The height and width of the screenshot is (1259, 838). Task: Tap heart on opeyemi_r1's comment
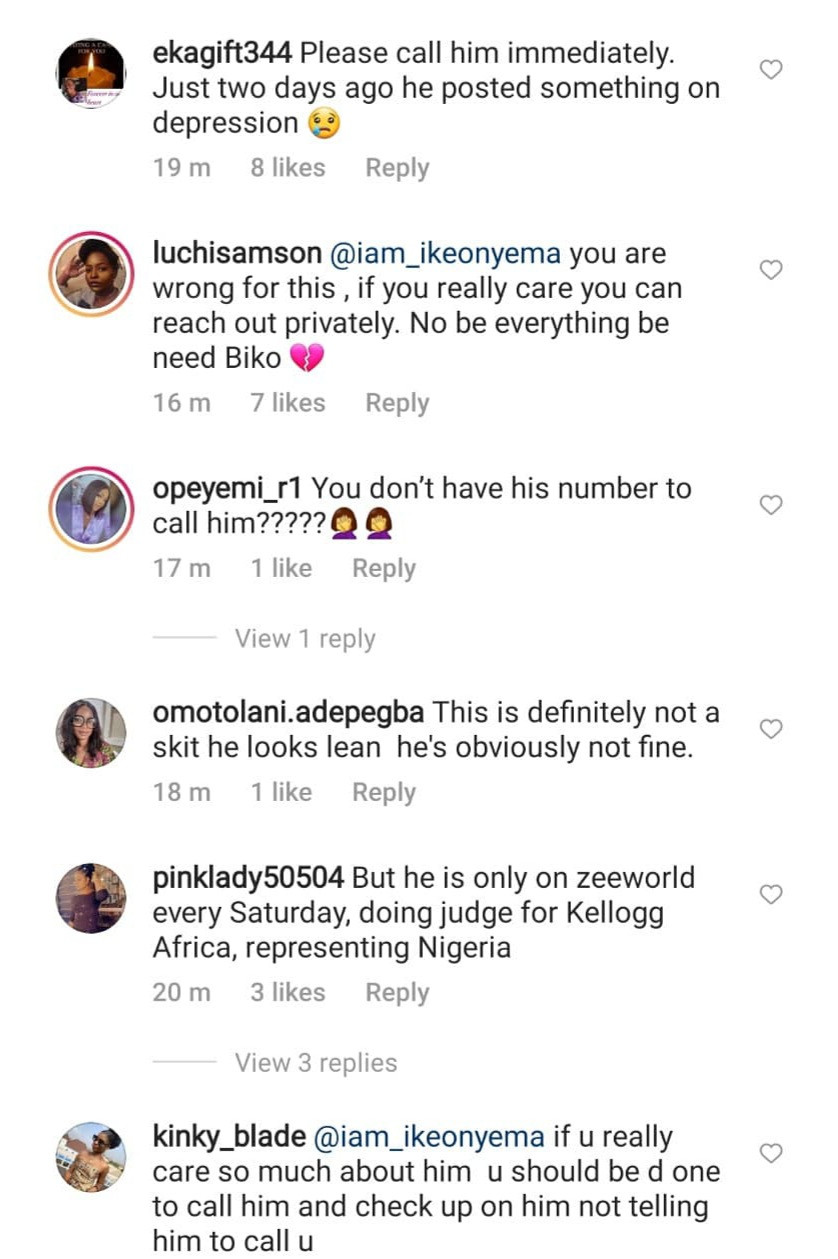[771, 505]
